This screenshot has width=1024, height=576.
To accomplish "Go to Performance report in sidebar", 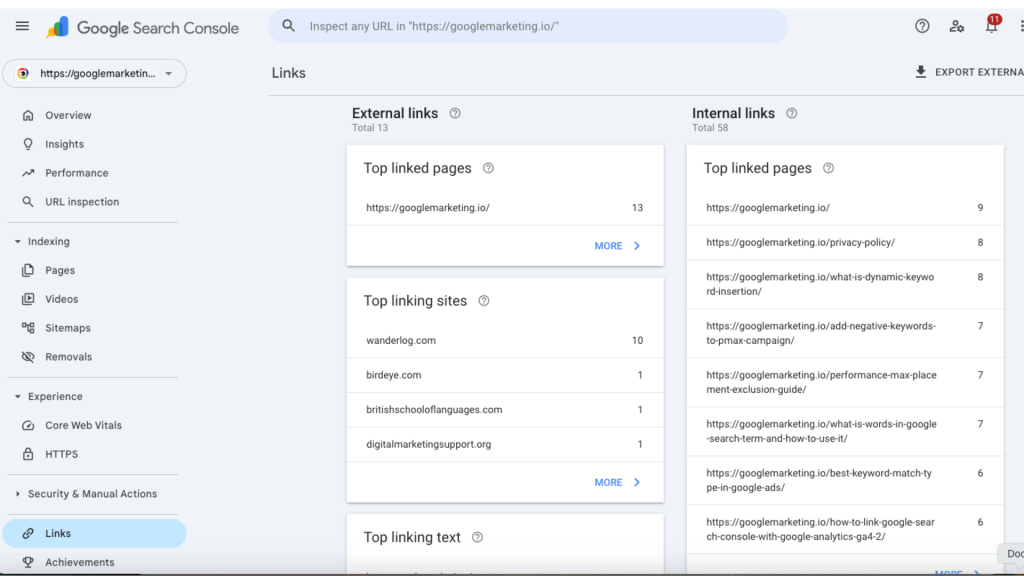I will tap(76, 173).
